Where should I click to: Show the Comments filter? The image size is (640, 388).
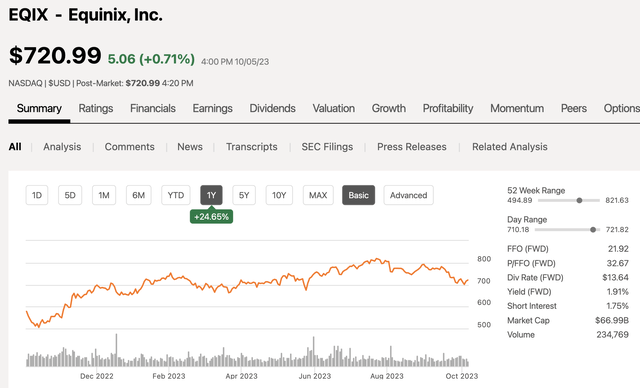pos(129,147)
